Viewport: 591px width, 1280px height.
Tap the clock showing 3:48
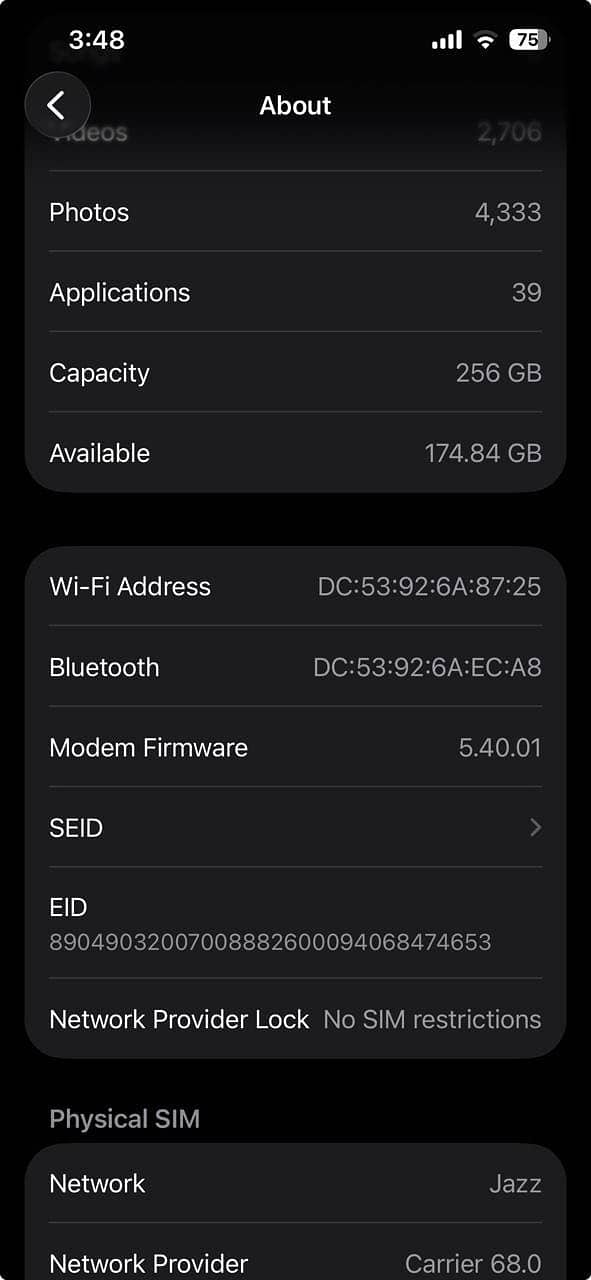[x=94, y=40]
